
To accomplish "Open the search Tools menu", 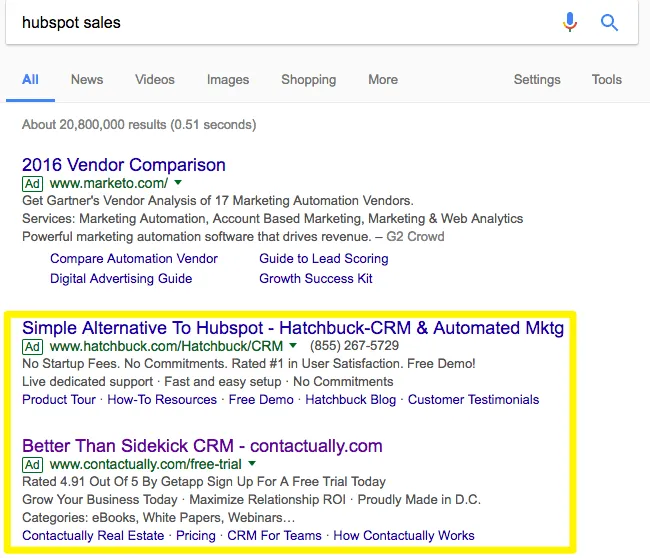I will pyautogui.click(x=607, y=80).
